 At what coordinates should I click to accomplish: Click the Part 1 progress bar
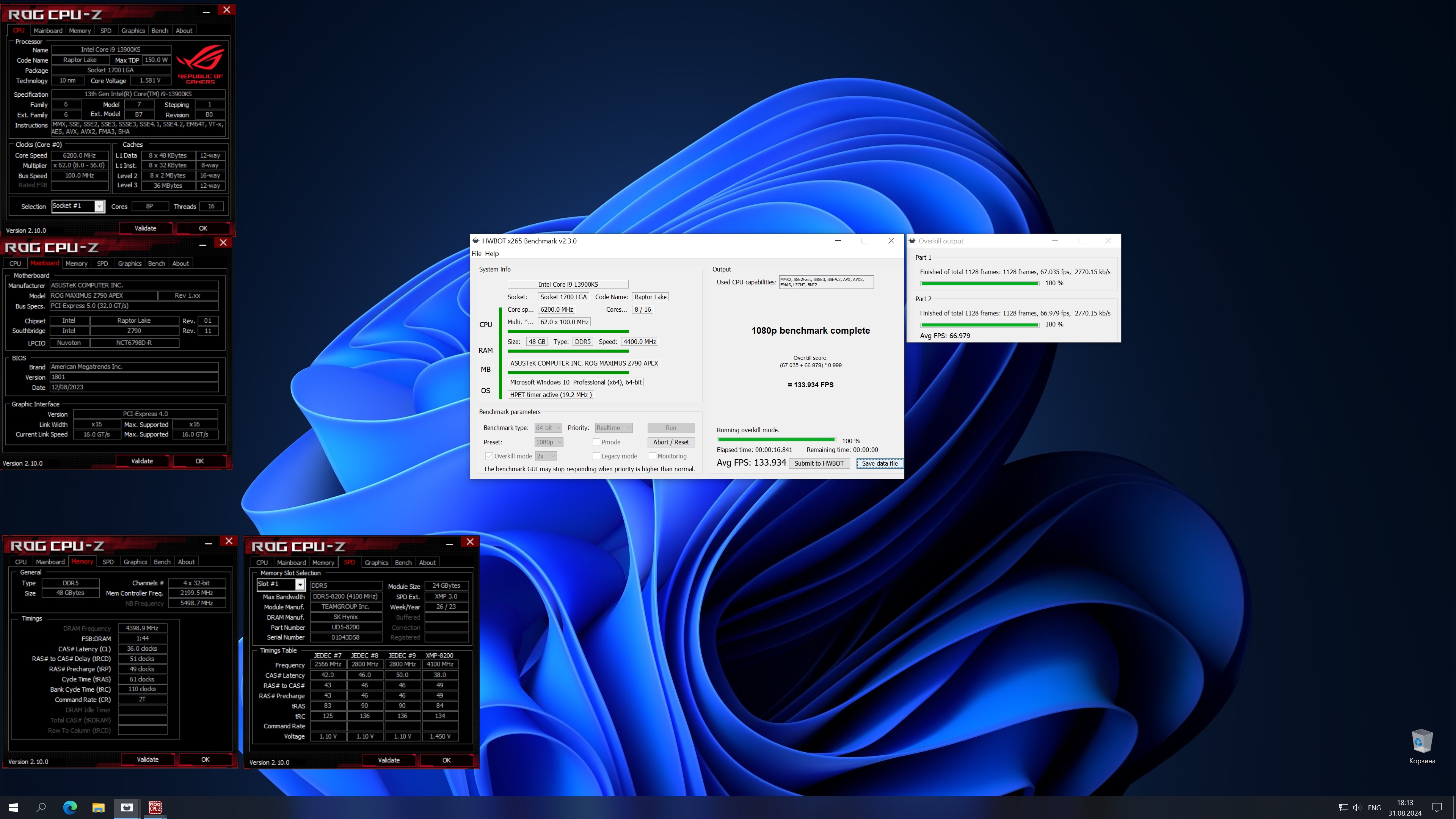[979, 283]
